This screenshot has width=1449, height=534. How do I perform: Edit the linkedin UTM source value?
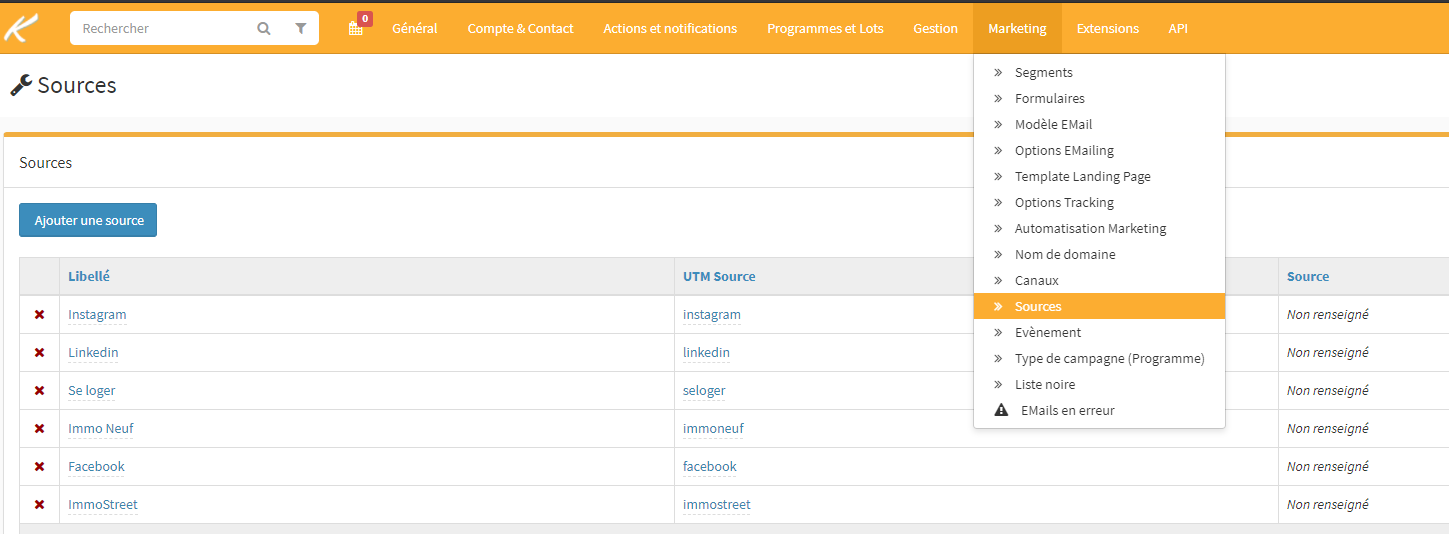tap(706, 353)
